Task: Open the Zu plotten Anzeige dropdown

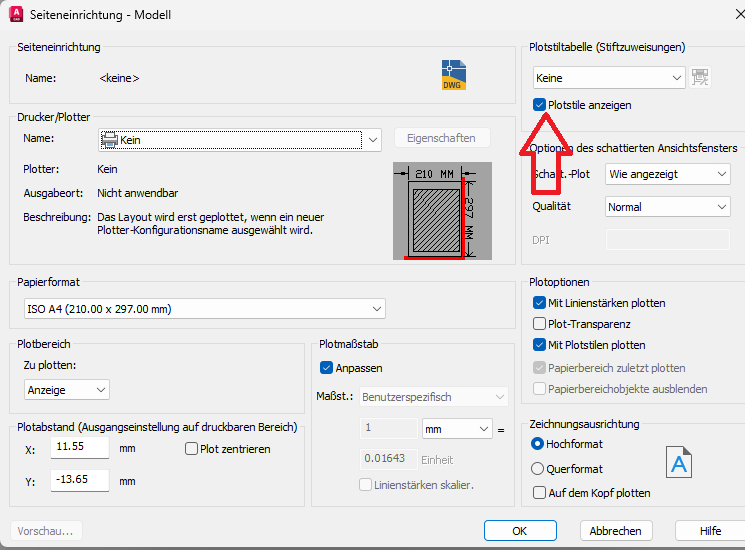Action: coord(67,390)
